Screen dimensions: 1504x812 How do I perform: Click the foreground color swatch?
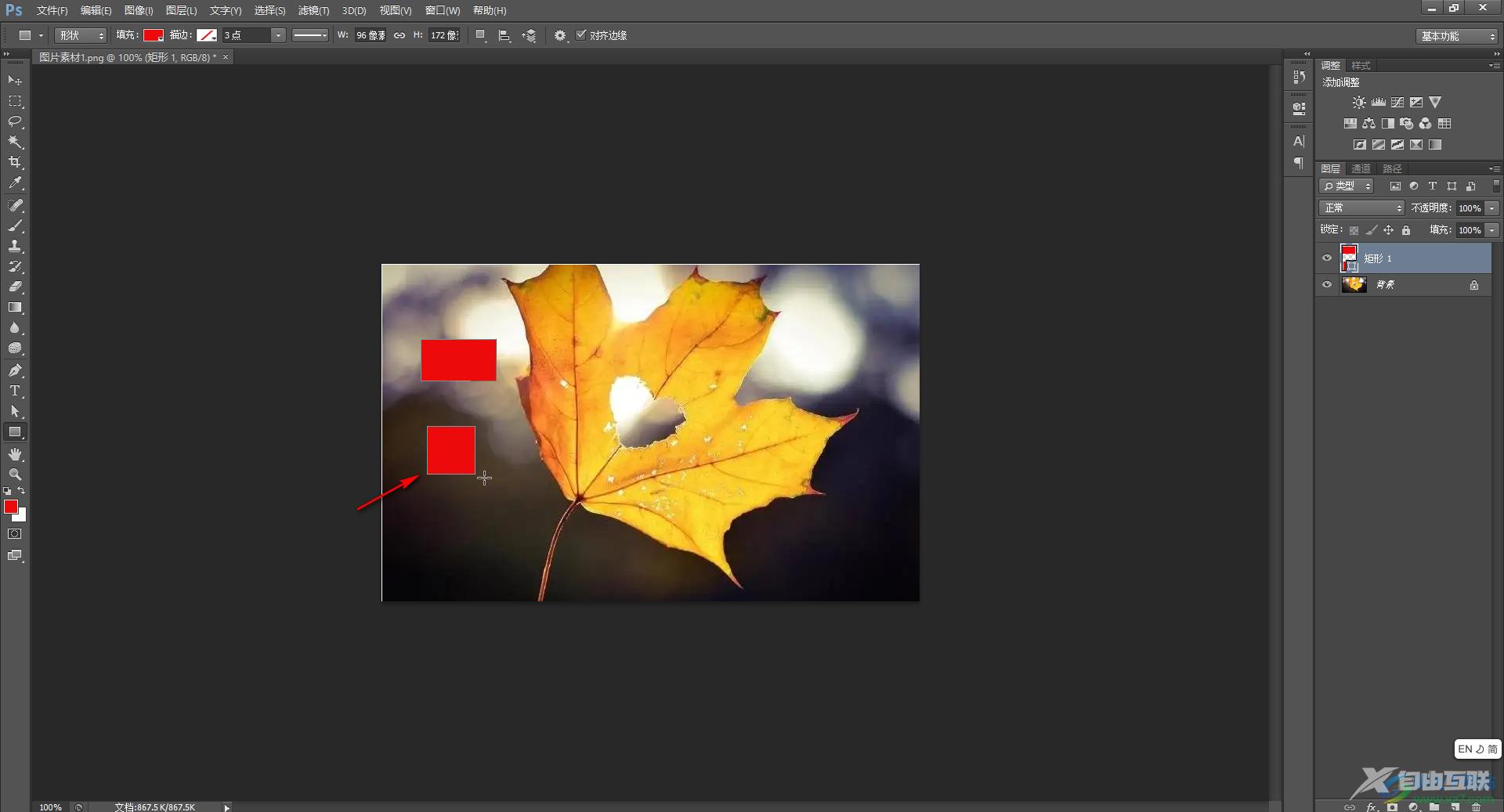point(11,507)
